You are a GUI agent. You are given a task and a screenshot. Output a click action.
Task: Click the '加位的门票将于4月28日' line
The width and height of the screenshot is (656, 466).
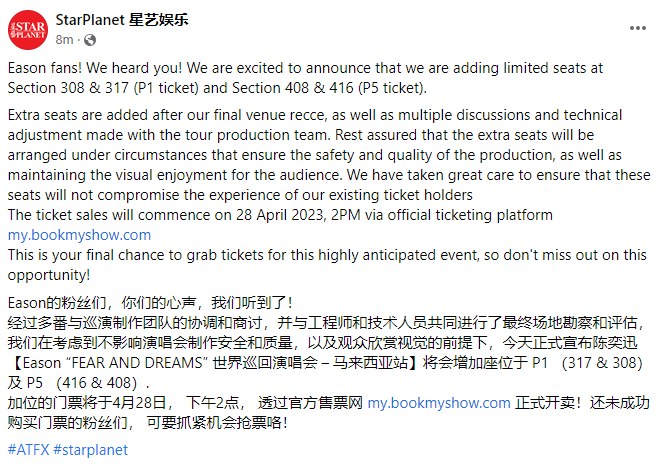click(x=87, y=403)
